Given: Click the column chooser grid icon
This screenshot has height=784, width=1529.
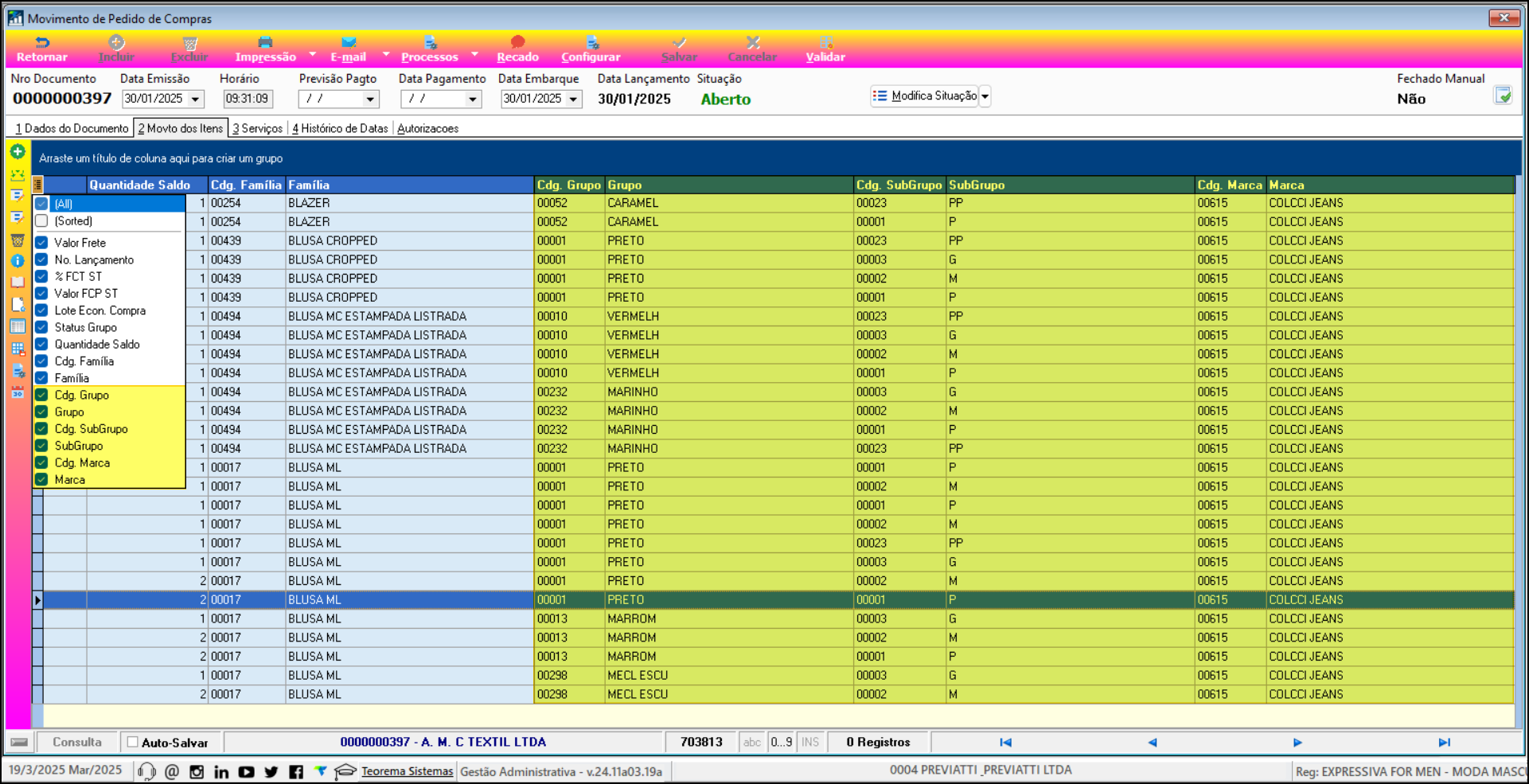Looking at the screenshot, I should [37, 185].
